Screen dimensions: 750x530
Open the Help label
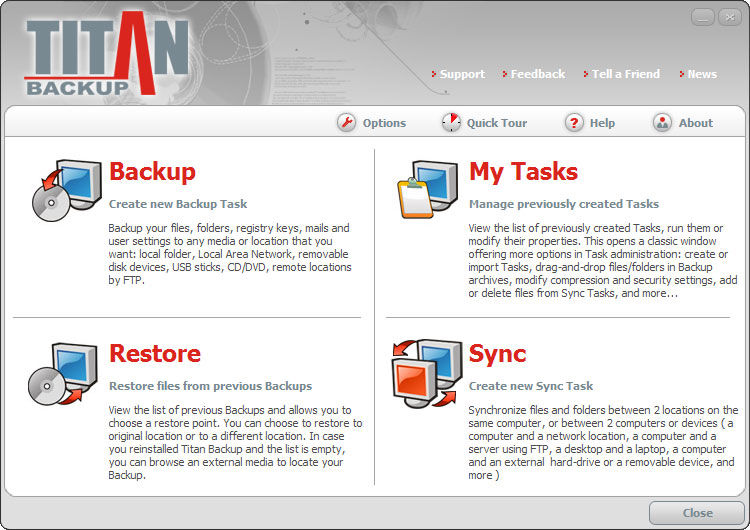point(602,123)
